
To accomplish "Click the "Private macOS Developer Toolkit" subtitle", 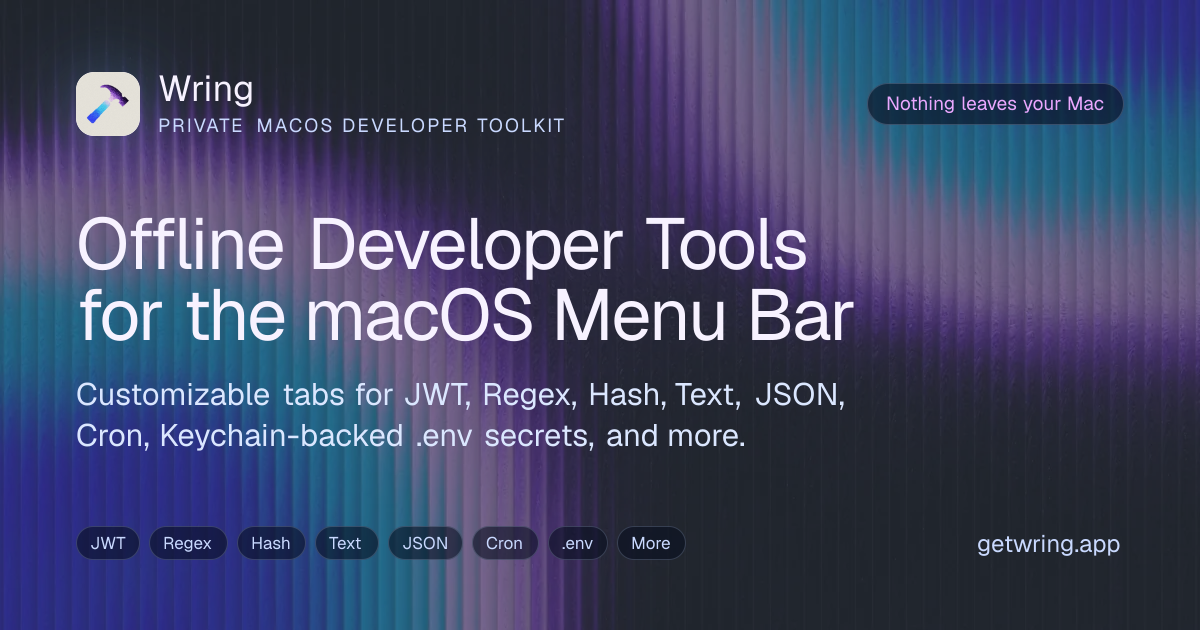I will tap(362, 126).
